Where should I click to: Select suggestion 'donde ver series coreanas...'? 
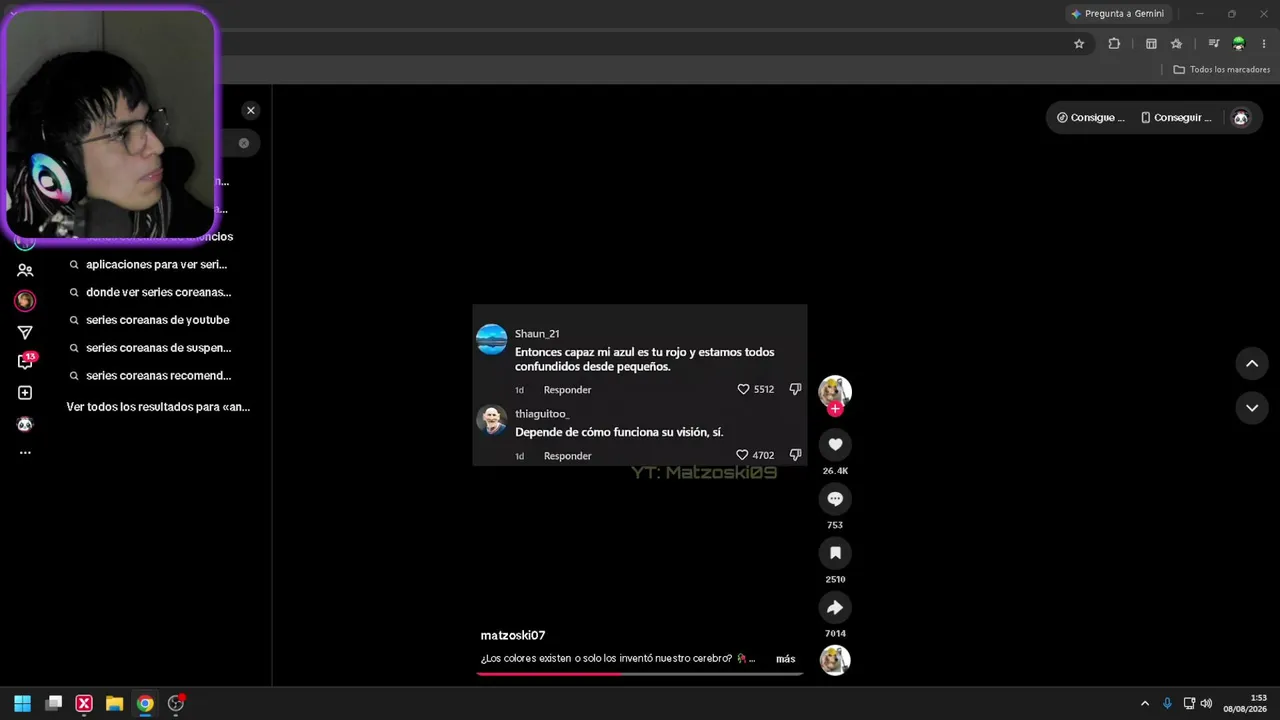pos(158,293)
